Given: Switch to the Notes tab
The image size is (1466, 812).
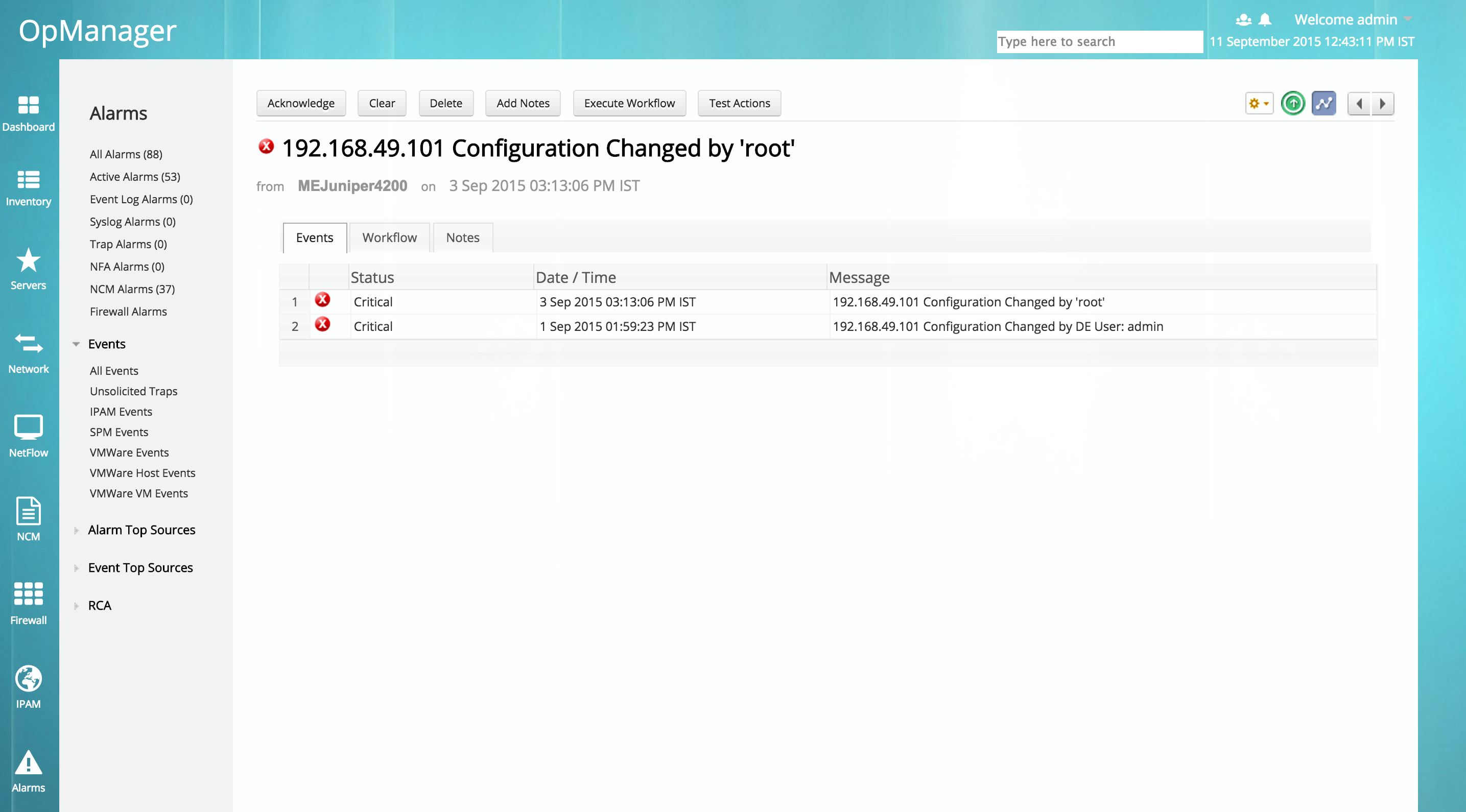Looking at the screenshot, I should click(x=463, y=237).
